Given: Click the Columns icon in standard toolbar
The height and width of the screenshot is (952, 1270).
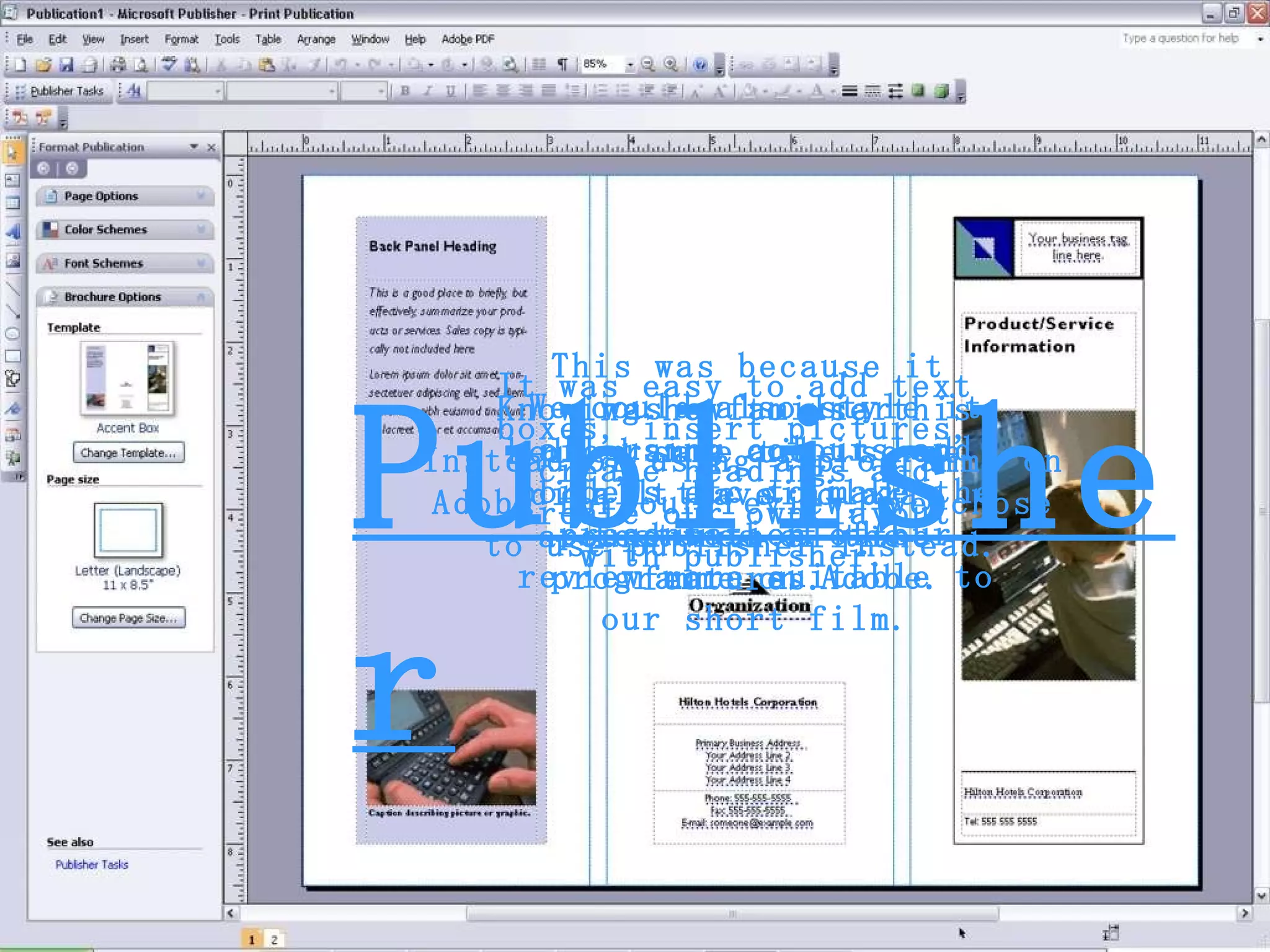Looking at the screenshot, I should pos(540,64).
